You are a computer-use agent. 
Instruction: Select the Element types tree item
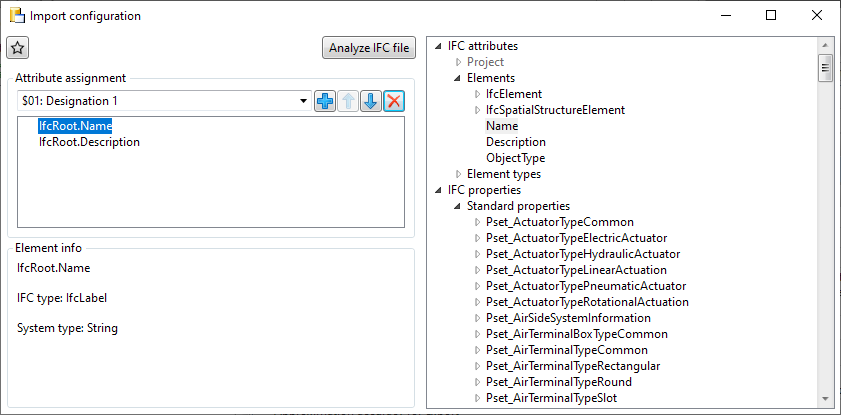pyautogui.click(x=504, y=174)
